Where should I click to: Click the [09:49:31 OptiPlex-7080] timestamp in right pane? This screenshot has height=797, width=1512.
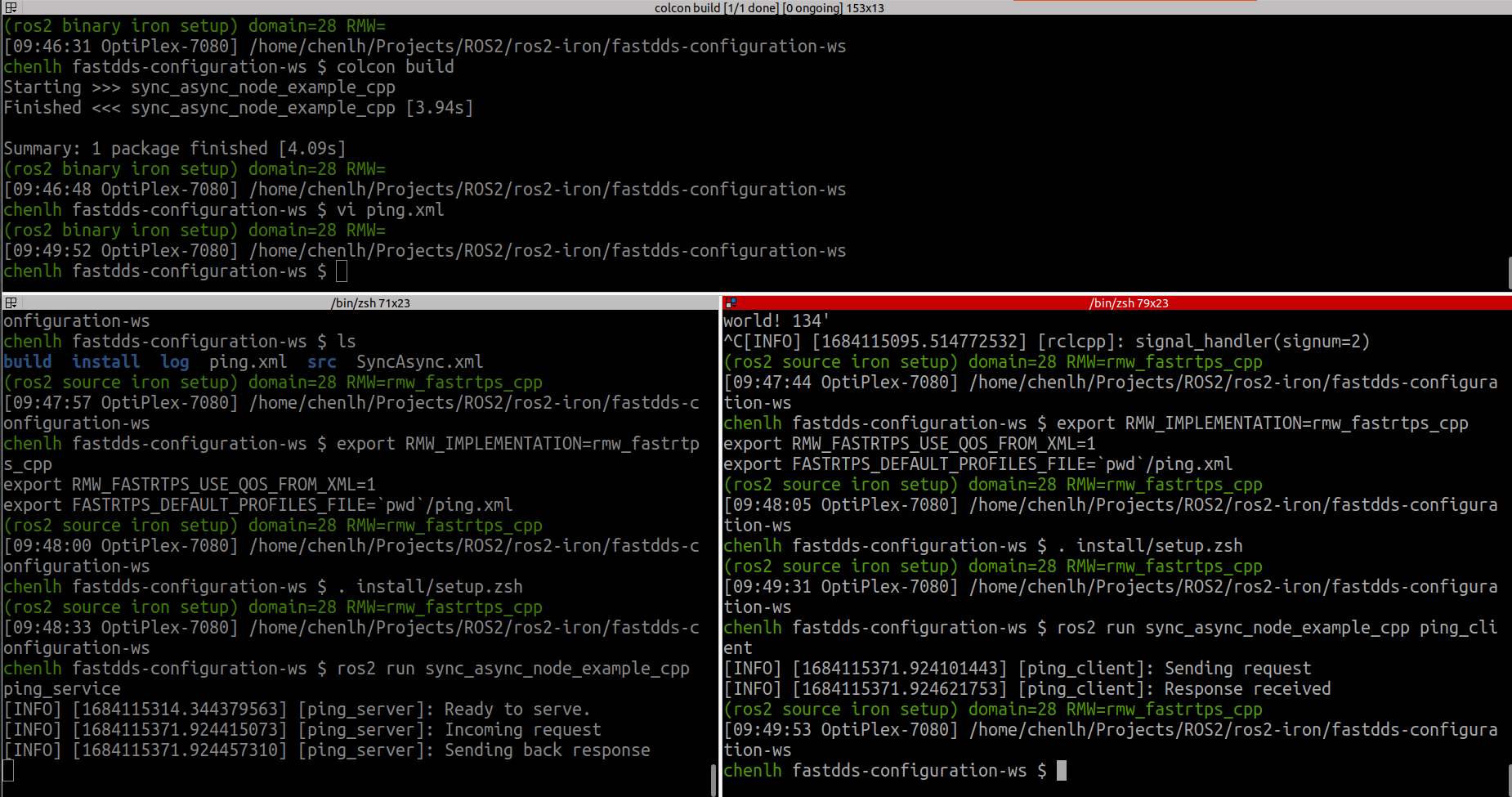(840, 587)
